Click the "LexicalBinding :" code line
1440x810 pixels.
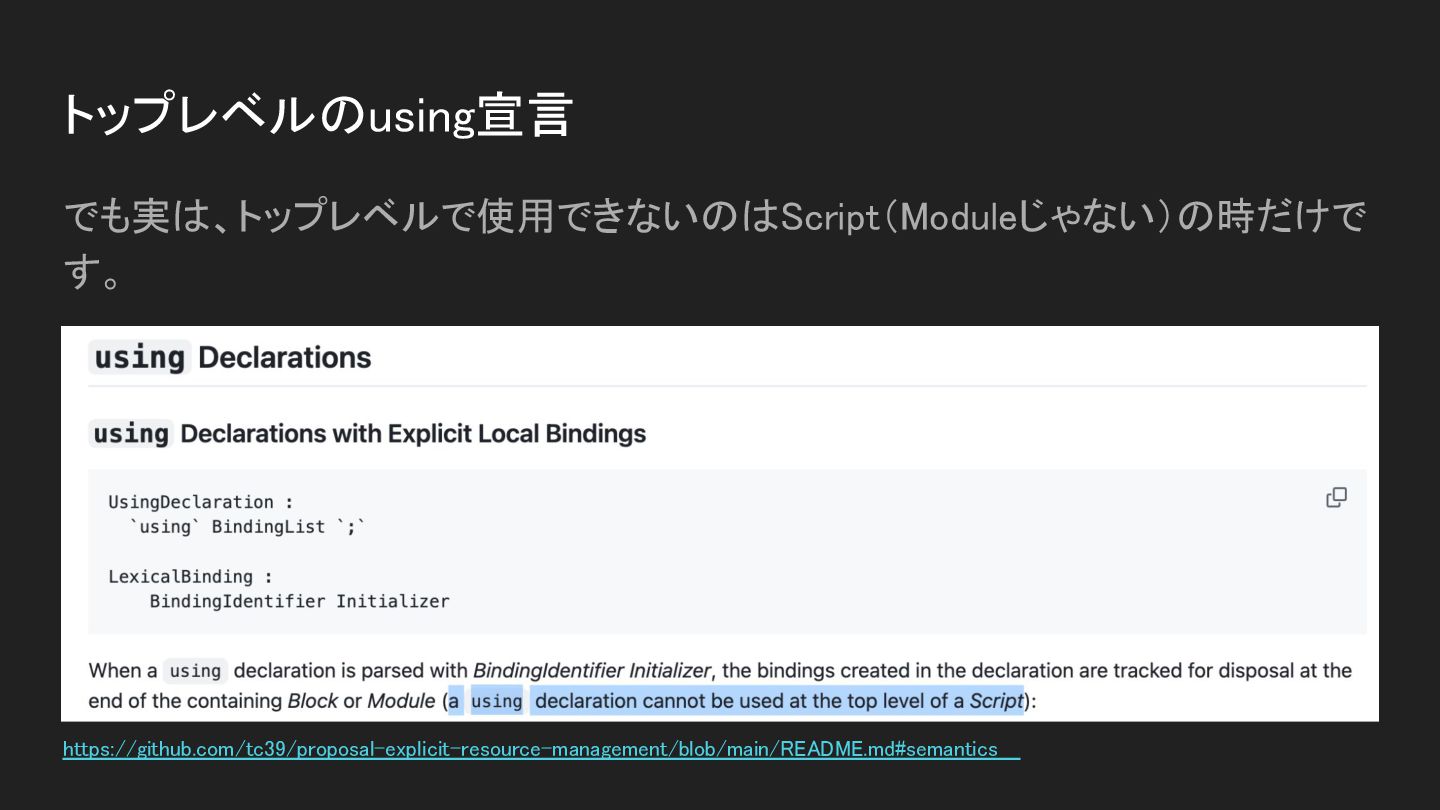(x=190, y=577)
